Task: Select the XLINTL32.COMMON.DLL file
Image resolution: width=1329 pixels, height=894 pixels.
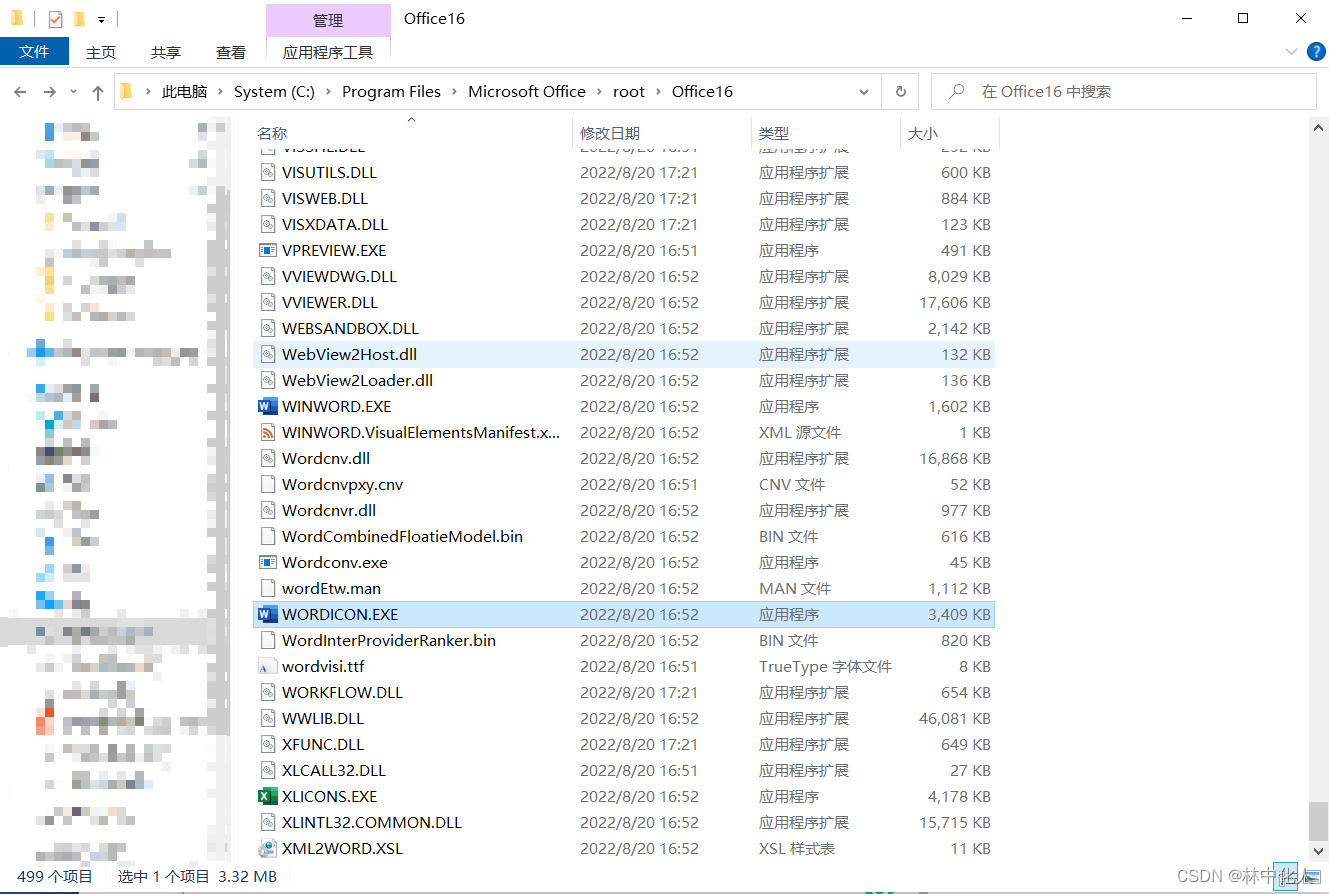Action: tap(624, 822)
